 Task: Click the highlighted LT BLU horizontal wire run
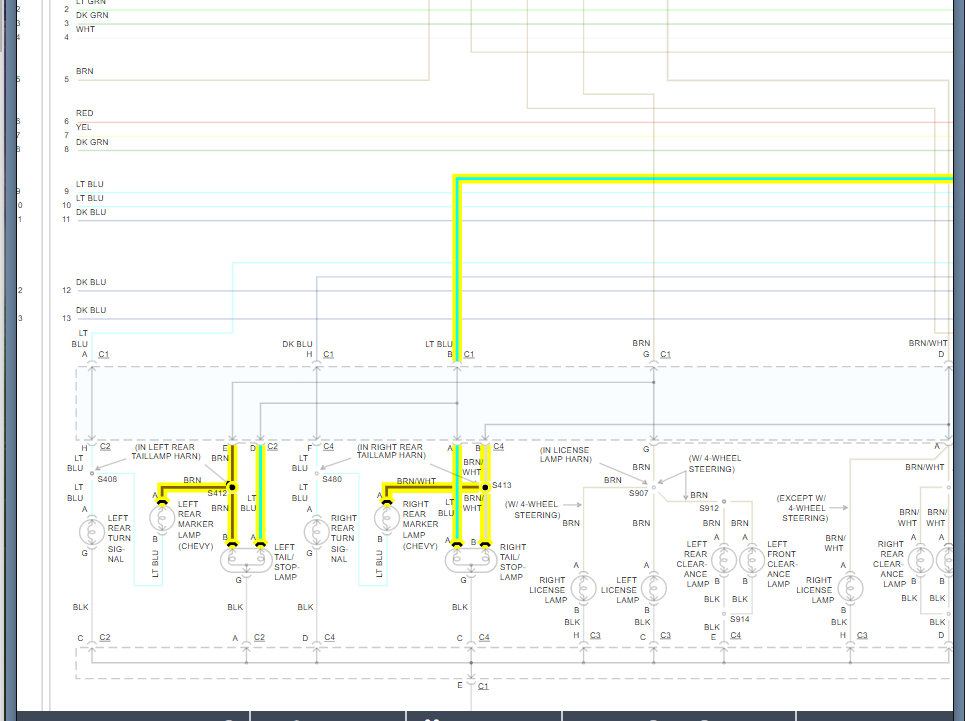click(705, 179)
